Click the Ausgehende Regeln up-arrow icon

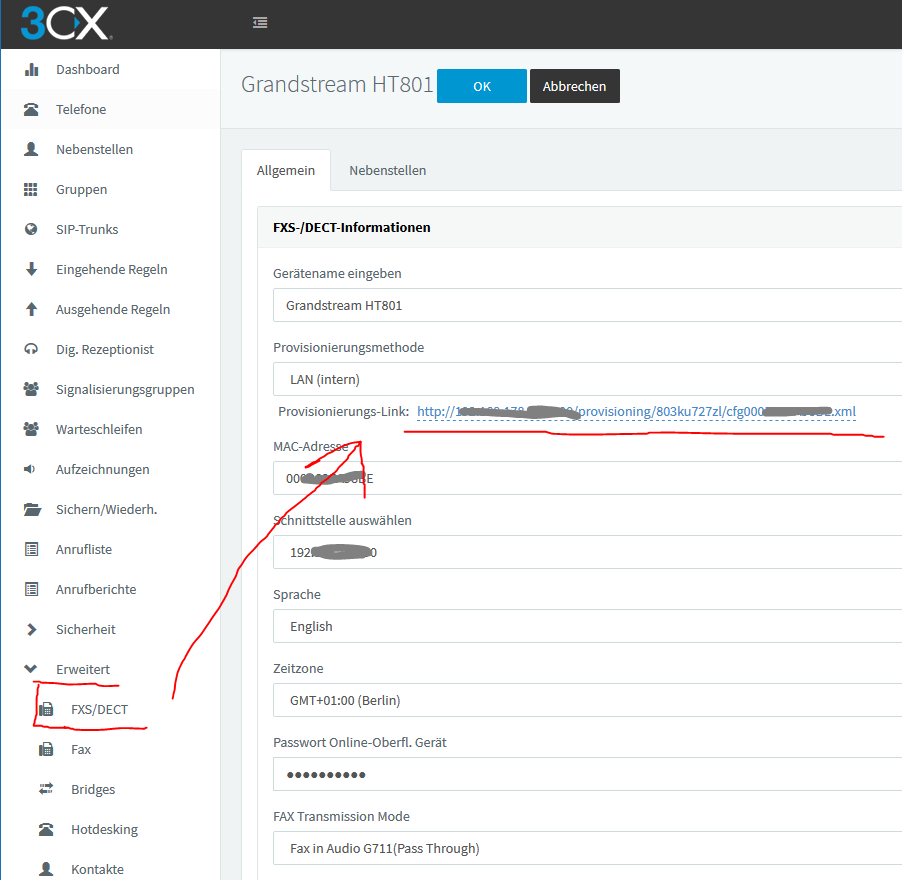(32, 309)
